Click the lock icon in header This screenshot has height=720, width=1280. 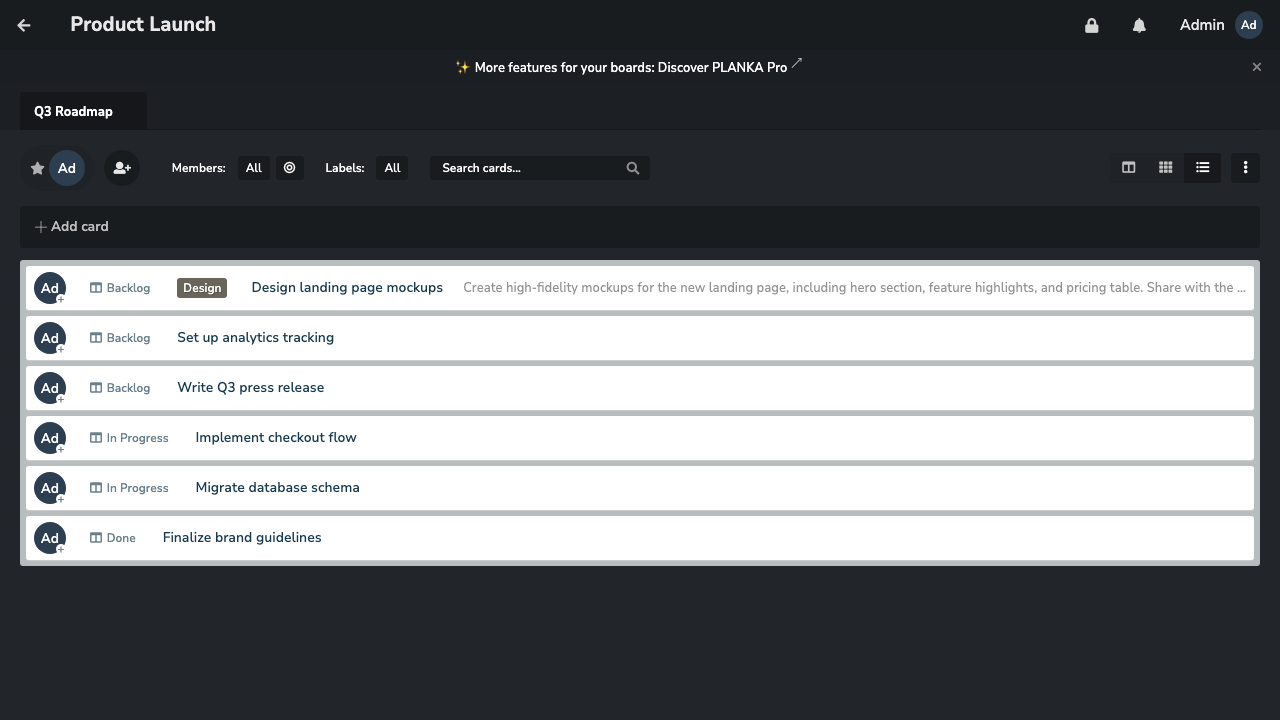point(1092,25)
